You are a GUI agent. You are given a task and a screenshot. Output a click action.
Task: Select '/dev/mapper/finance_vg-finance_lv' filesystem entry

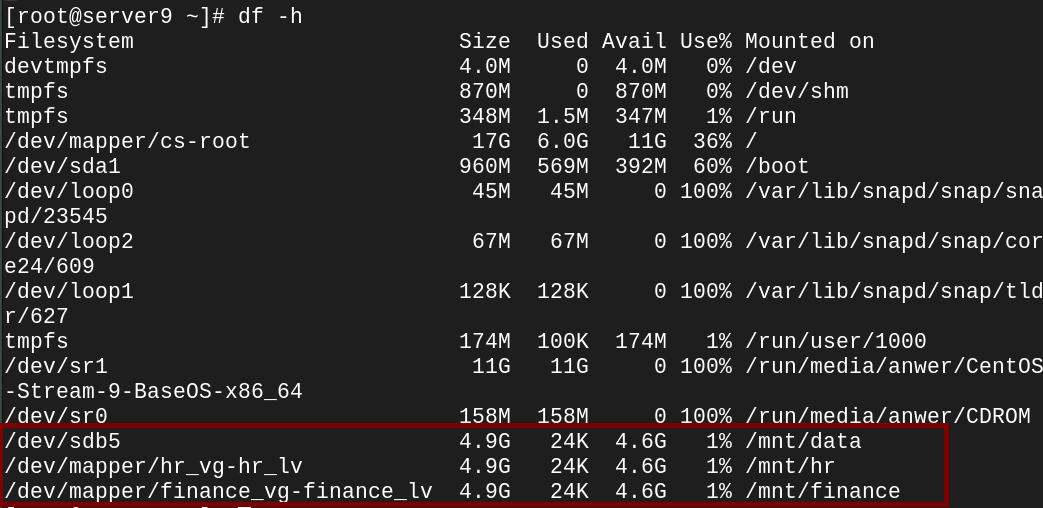tap(219, 491)
